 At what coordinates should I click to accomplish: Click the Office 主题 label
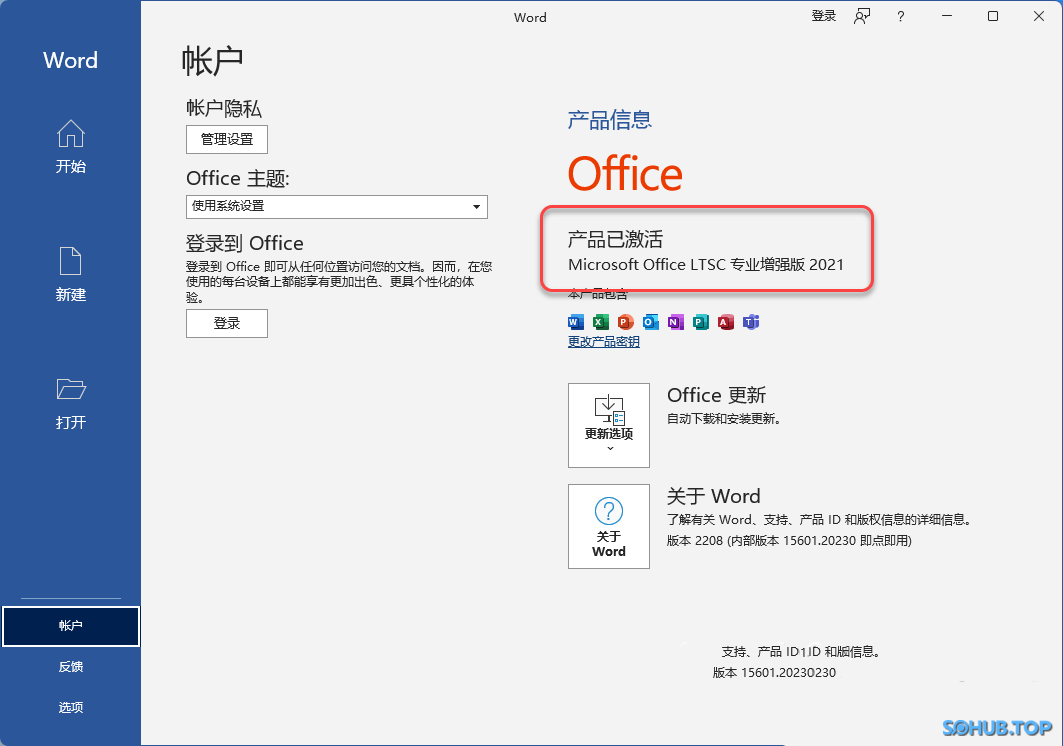(x=238, y=178)
